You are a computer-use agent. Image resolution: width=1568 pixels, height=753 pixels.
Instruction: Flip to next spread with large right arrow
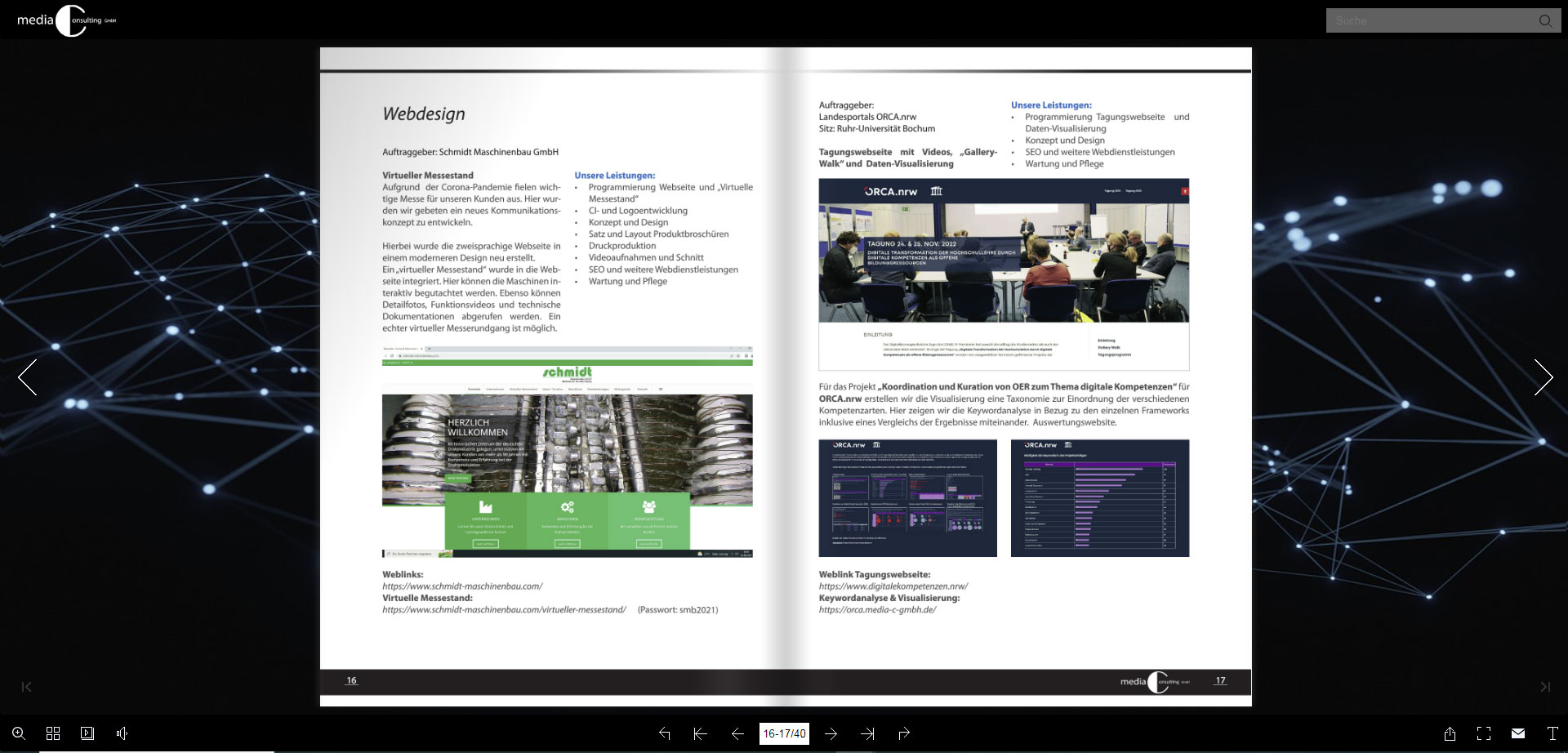[x=1543, y=377]
